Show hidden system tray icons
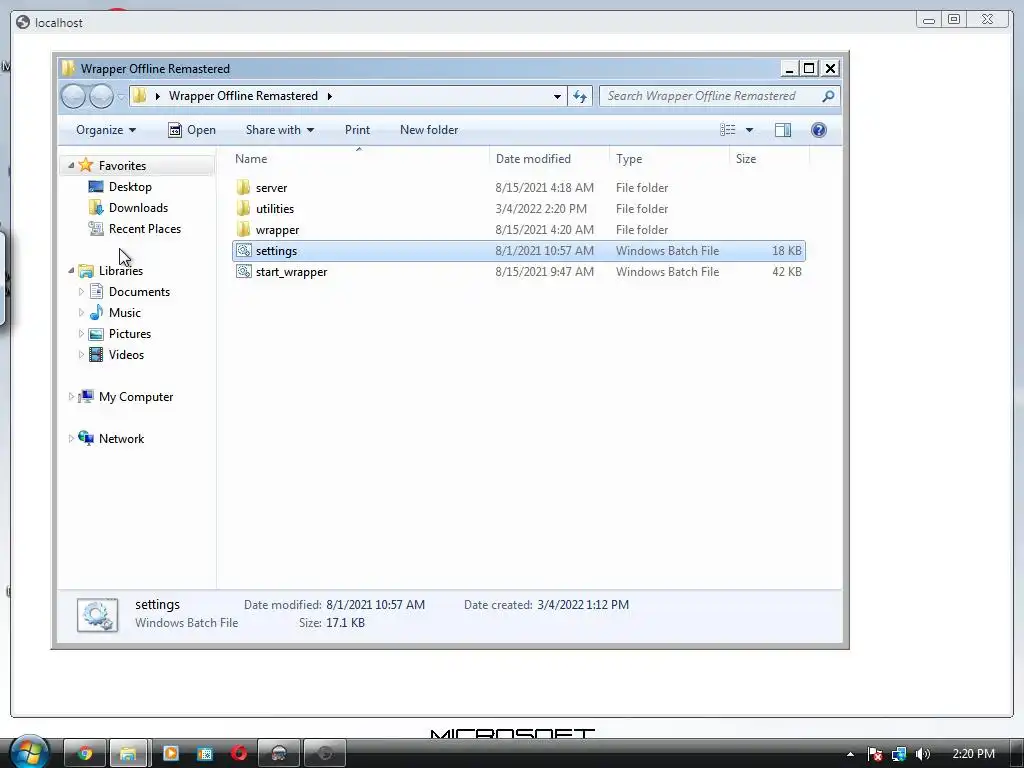 850,754
